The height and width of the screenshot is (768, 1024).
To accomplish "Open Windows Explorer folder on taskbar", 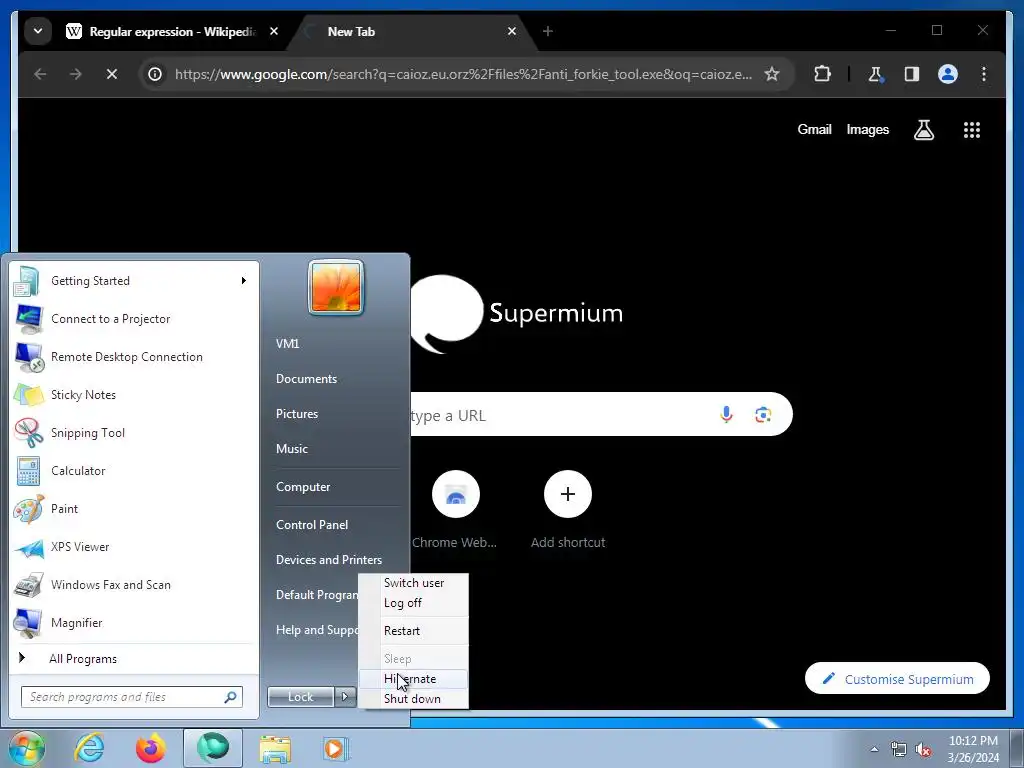I will pyautogui.click(x=275, y=748).
